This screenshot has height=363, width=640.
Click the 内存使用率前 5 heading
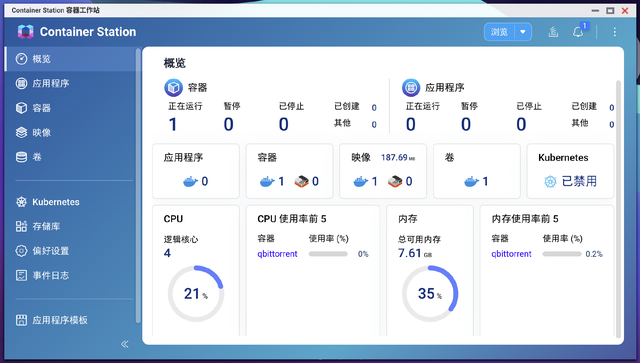pos(525,219)
